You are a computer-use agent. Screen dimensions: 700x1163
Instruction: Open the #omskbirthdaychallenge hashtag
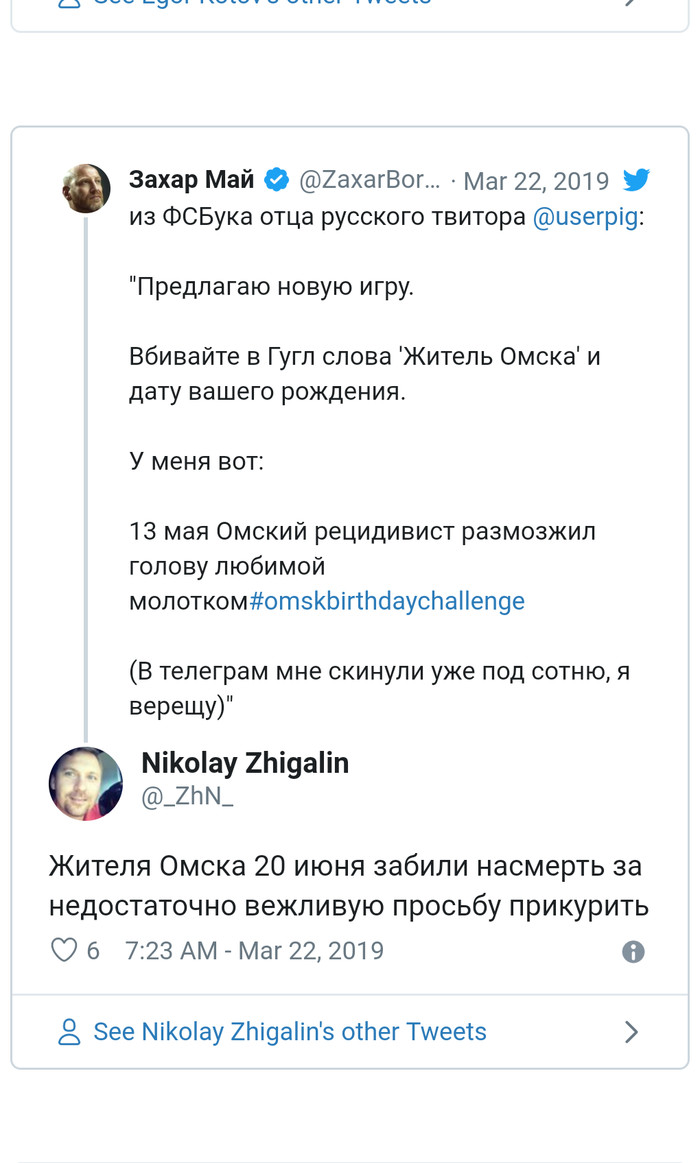point(386,601)
